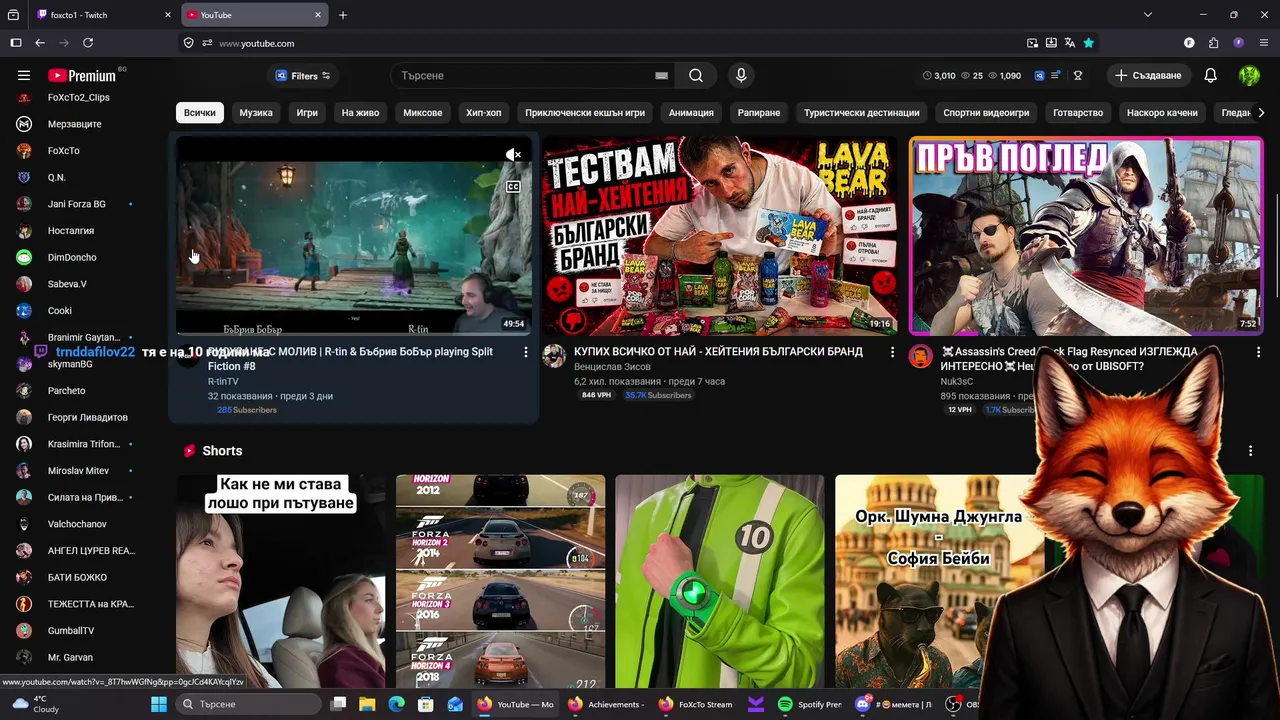
Task: Open the Shorts section options menu
Action: tap(1250, 451)
